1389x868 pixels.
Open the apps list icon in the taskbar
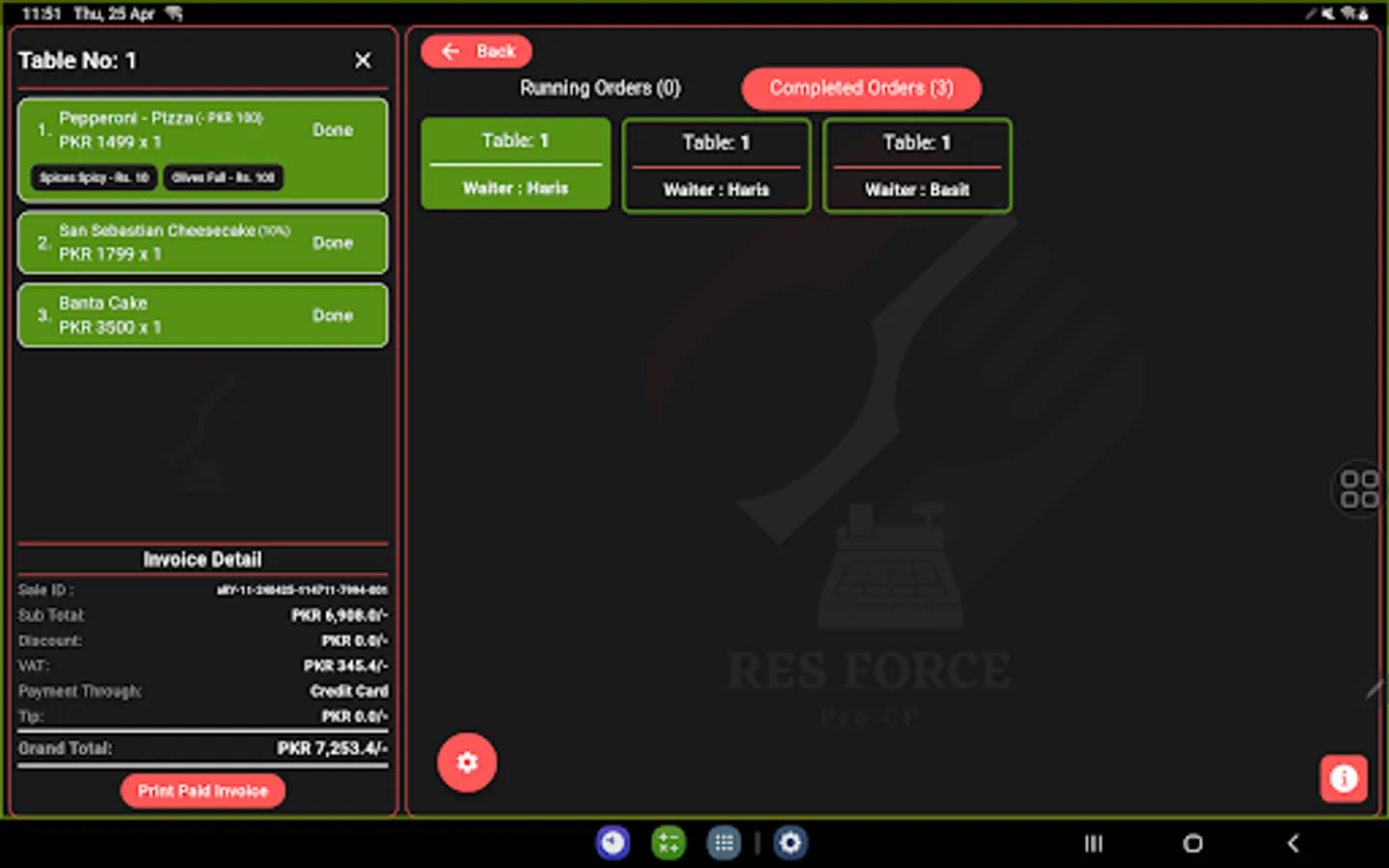723,843
